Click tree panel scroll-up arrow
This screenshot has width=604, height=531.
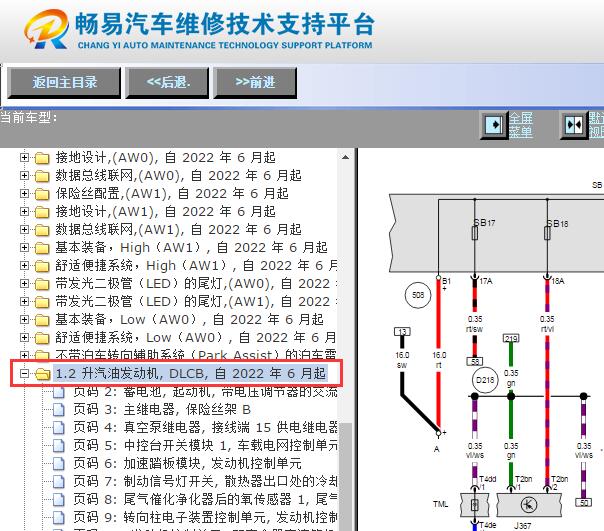345,157
